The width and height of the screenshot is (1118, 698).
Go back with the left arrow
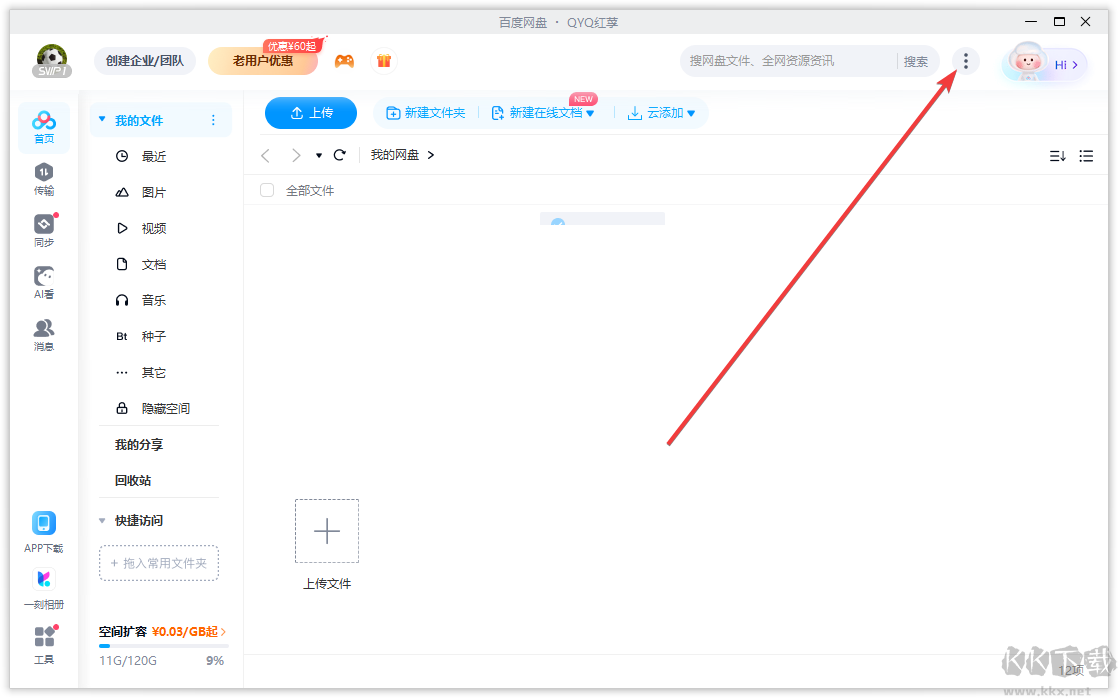tap(265, 155)
